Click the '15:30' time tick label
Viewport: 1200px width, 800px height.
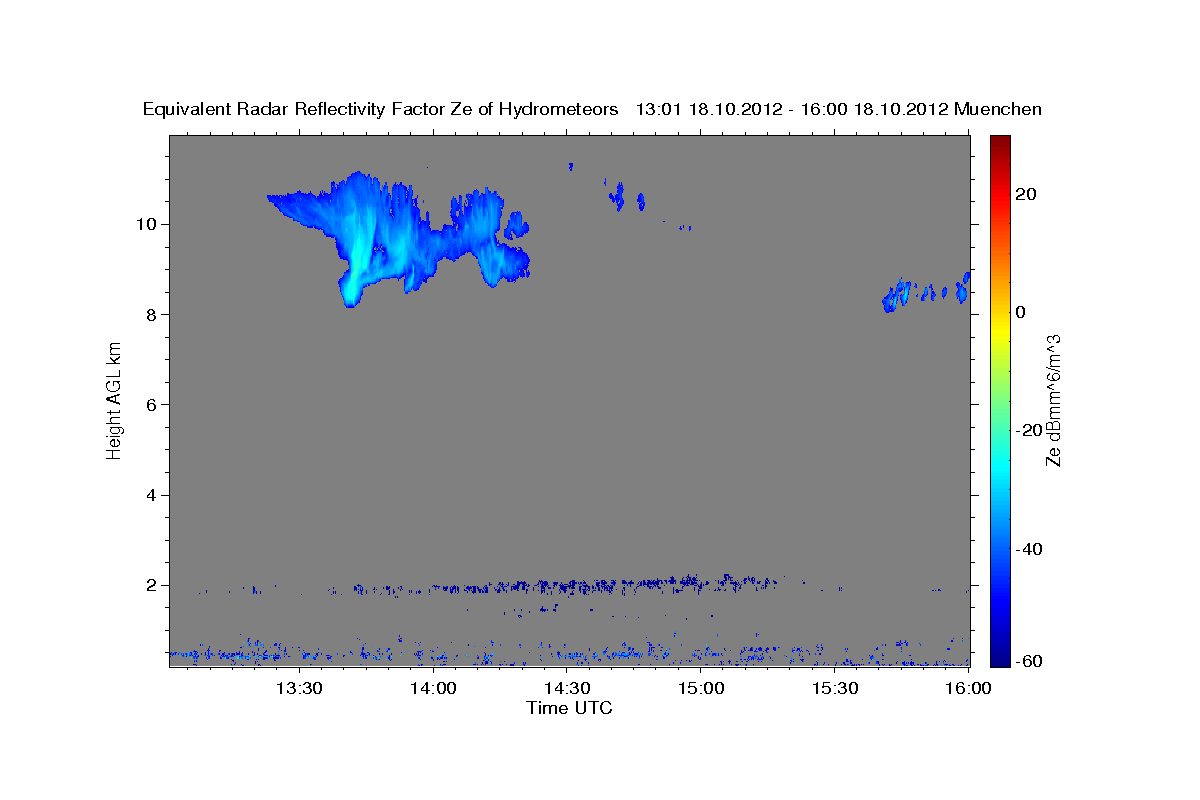coord(835,688)
